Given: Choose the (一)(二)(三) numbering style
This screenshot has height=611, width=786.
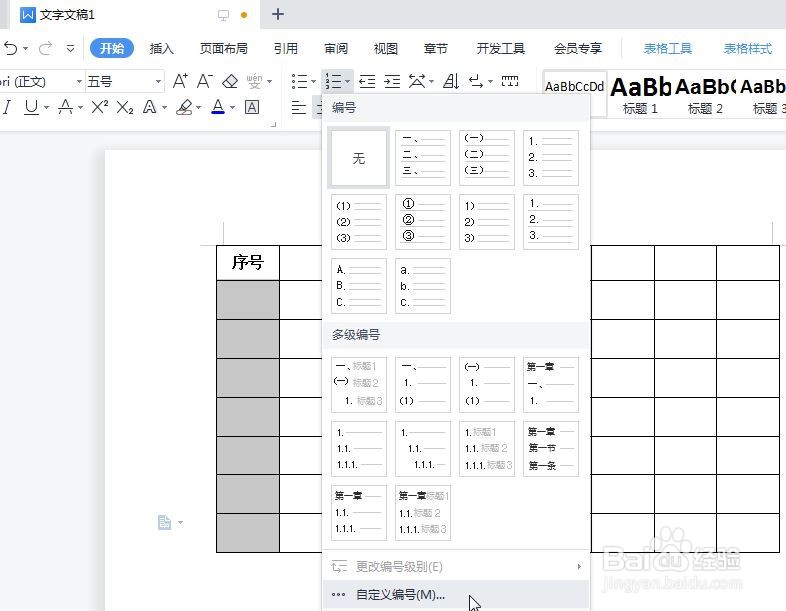Looking at the screenshot, I should [487, 158].
